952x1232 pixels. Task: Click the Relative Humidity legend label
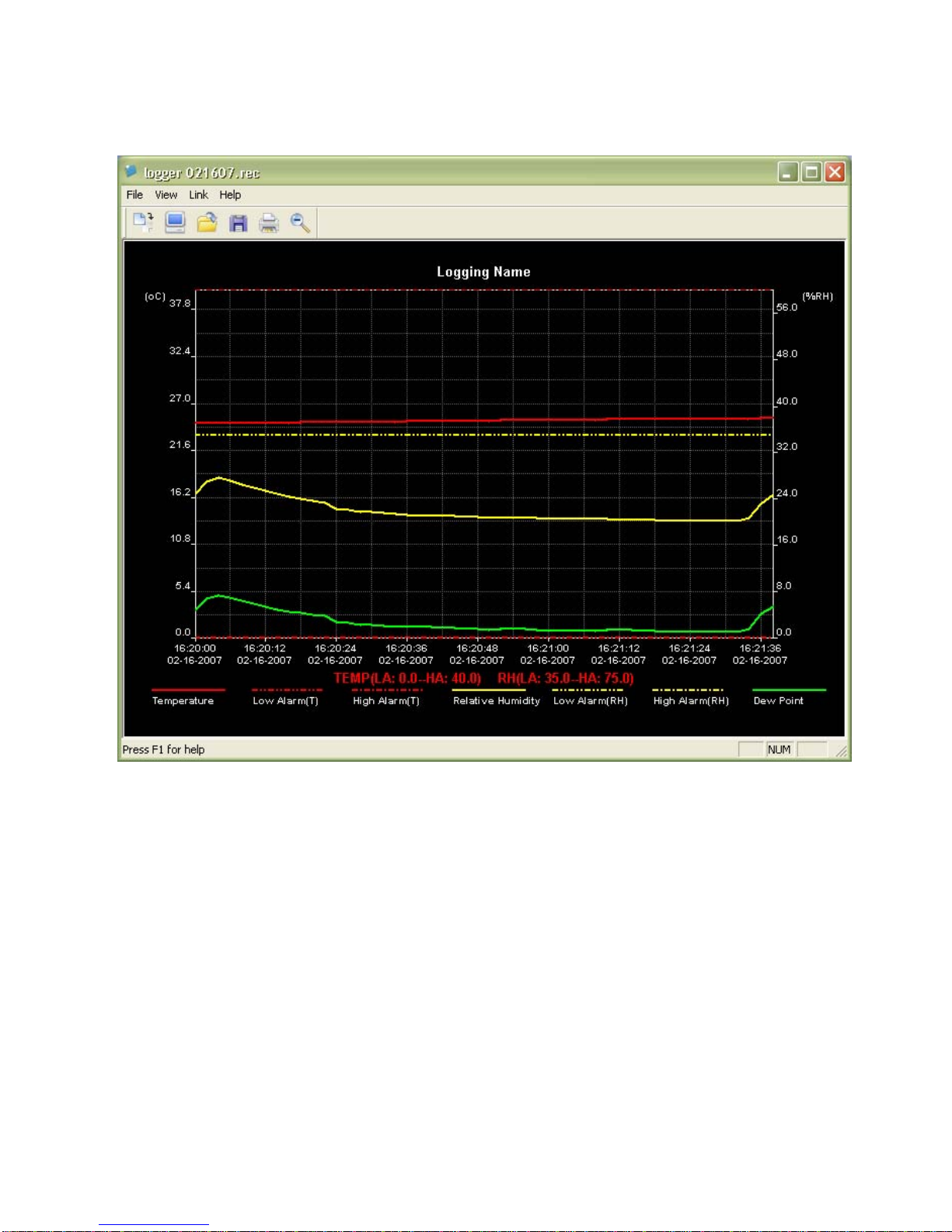pyautogui.click(x=496, y=701)
